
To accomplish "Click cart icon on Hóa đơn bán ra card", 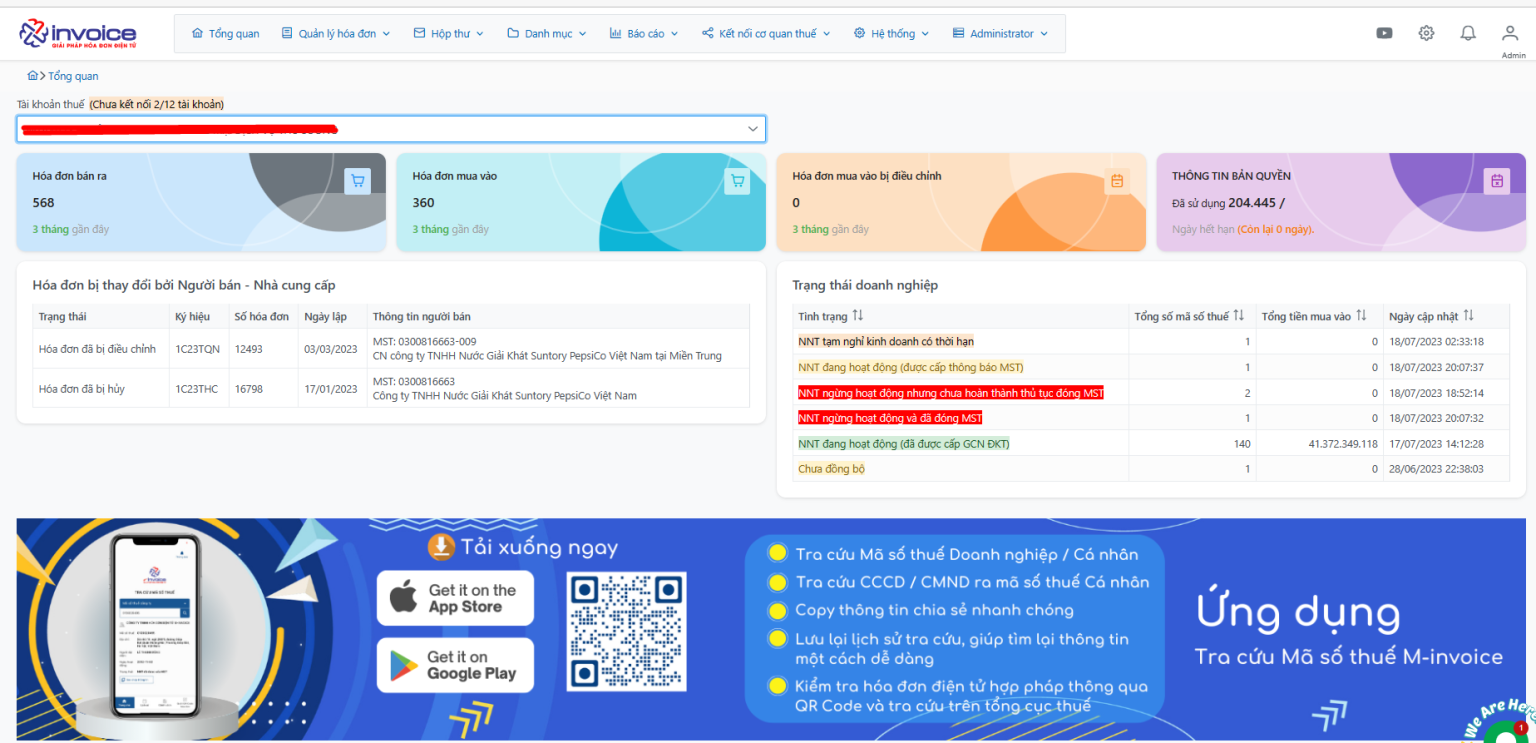I will [x=358, y=181].
